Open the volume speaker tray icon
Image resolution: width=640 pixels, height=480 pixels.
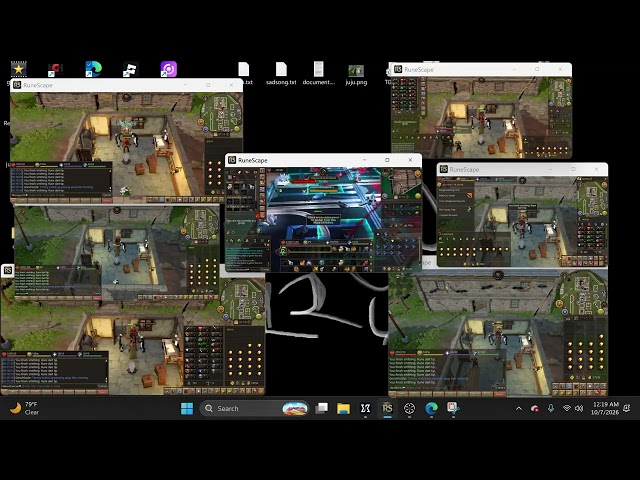pyautogui.click(x=579, y=408)
